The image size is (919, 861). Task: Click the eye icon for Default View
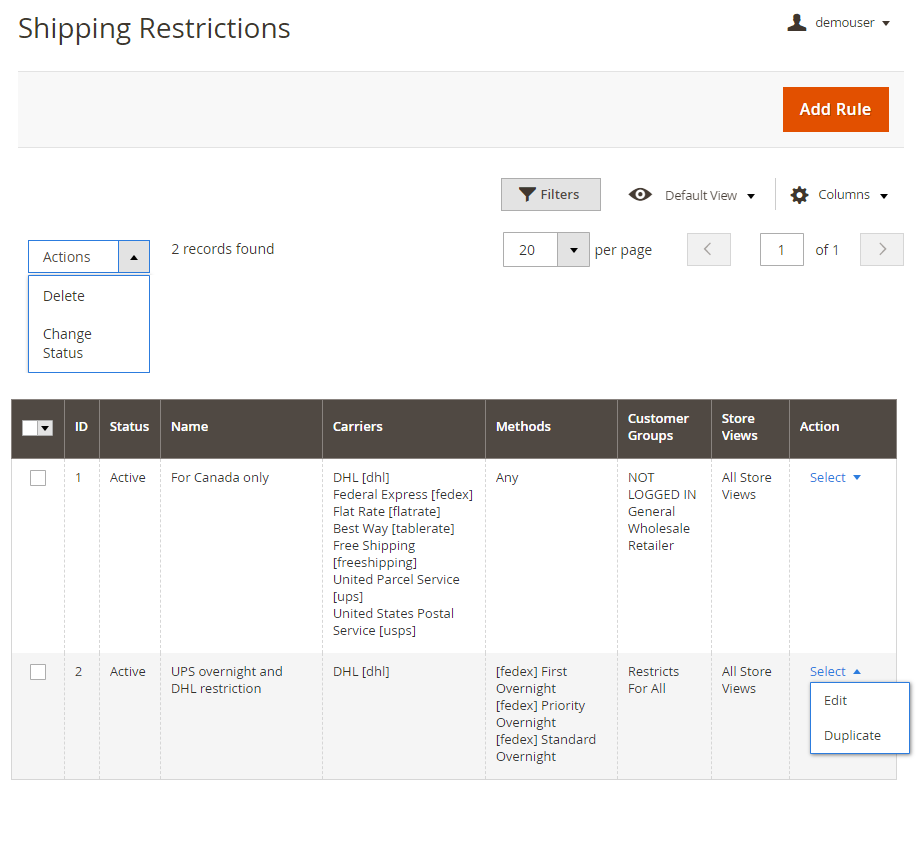click(640, 195)
